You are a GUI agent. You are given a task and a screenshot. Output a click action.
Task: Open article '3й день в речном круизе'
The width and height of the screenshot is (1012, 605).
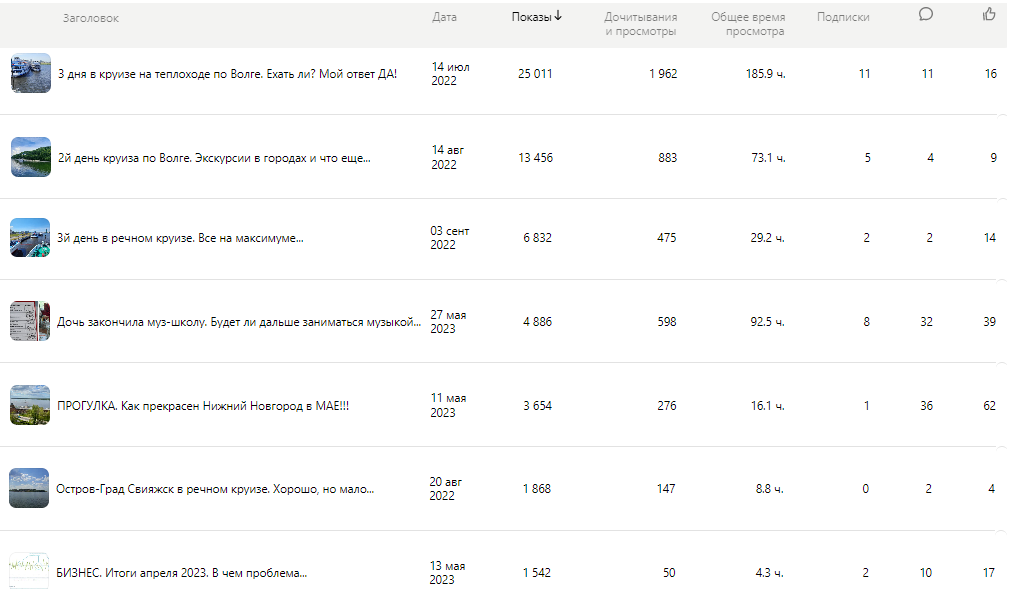pyautogui.click(x=180, y=238)
